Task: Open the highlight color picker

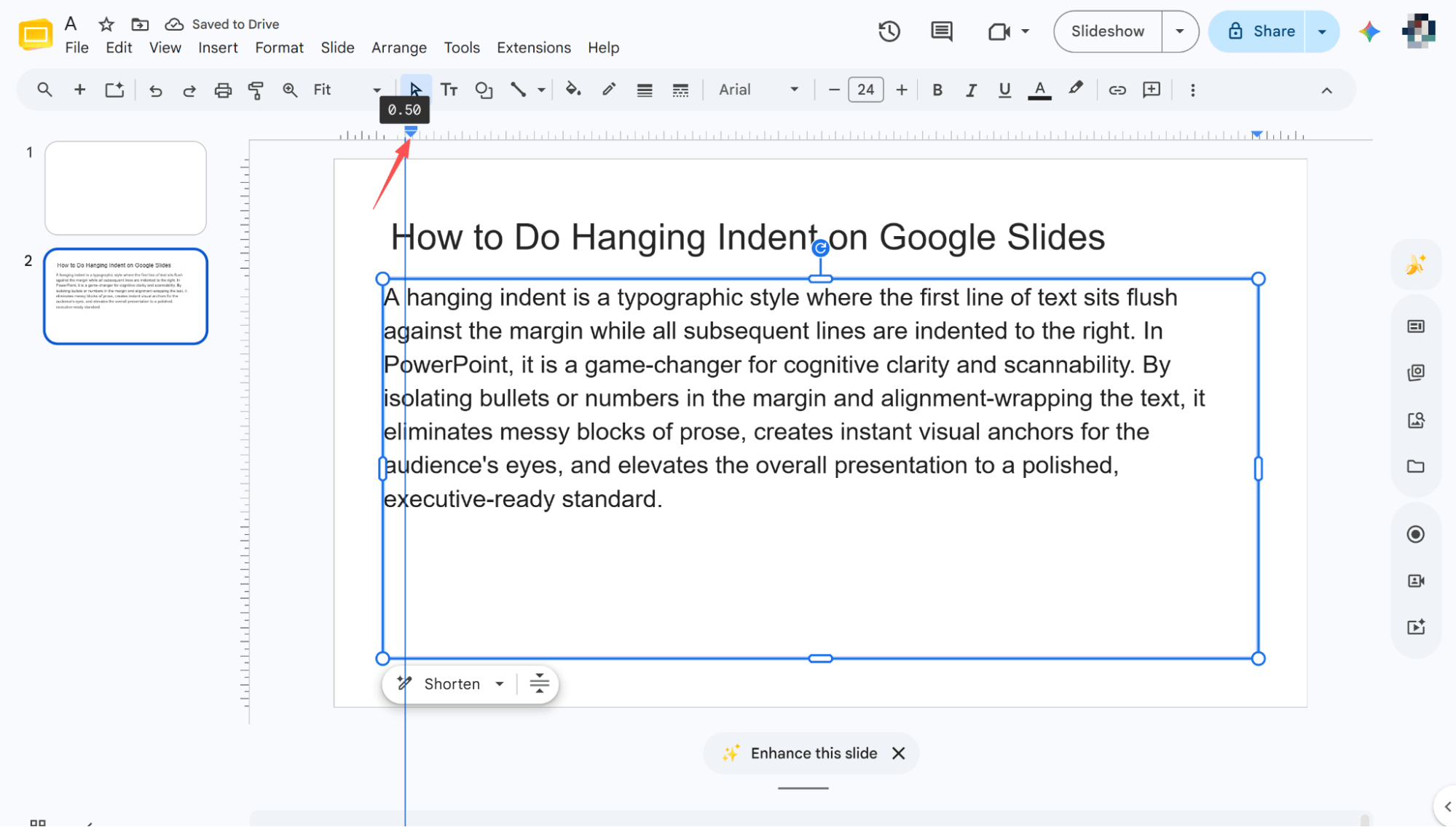Action: point(1076,90)
